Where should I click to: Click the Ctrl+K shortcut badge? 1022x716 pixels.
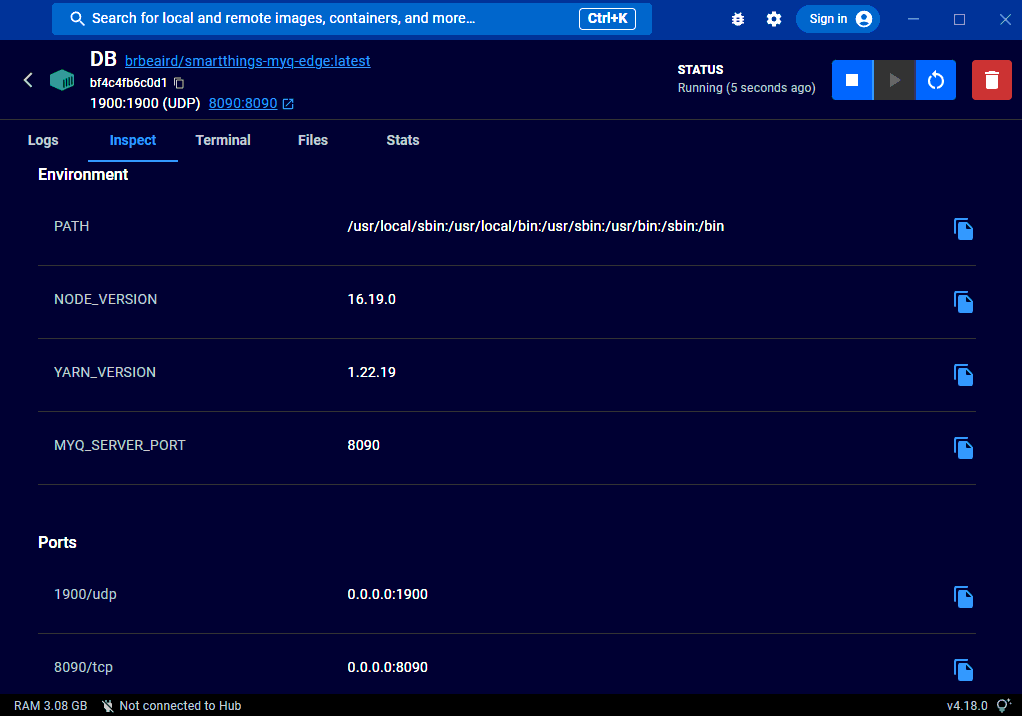[x=607, y=18]
